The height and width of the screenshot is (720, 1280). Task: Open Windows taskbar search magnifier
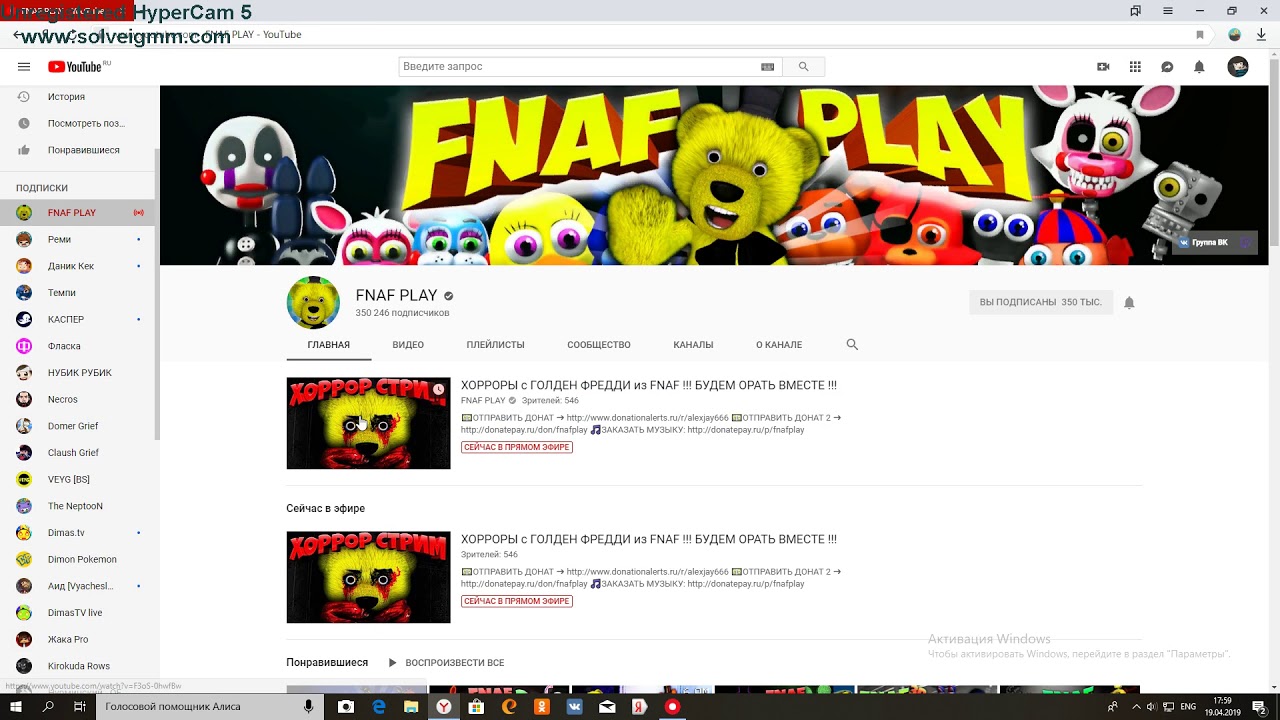point(48,706)
